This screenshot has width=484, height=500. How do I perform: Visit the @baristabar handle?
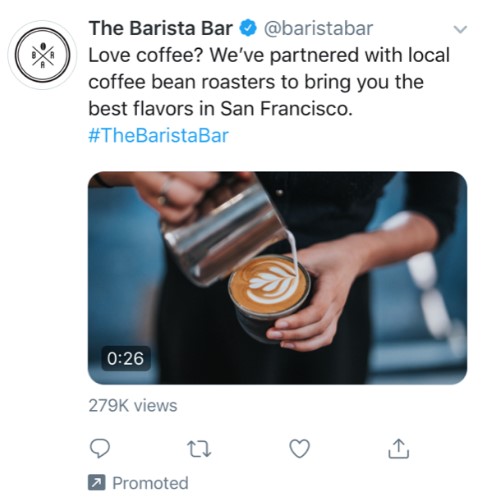click(x=318, y=28)
